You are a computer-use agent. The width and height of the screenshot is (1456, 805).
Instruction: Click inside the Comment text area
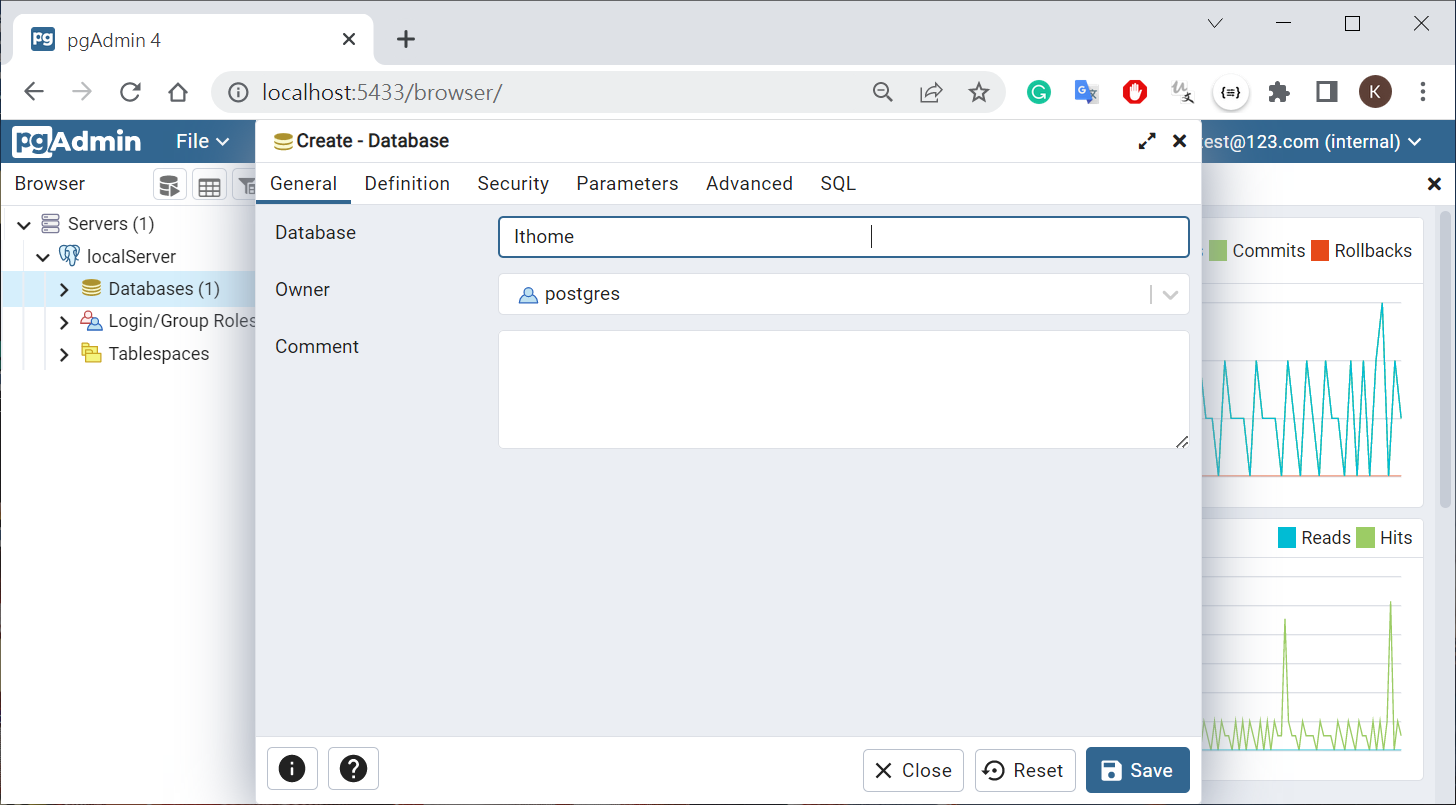pyautogui.click(x=842, y=389)
